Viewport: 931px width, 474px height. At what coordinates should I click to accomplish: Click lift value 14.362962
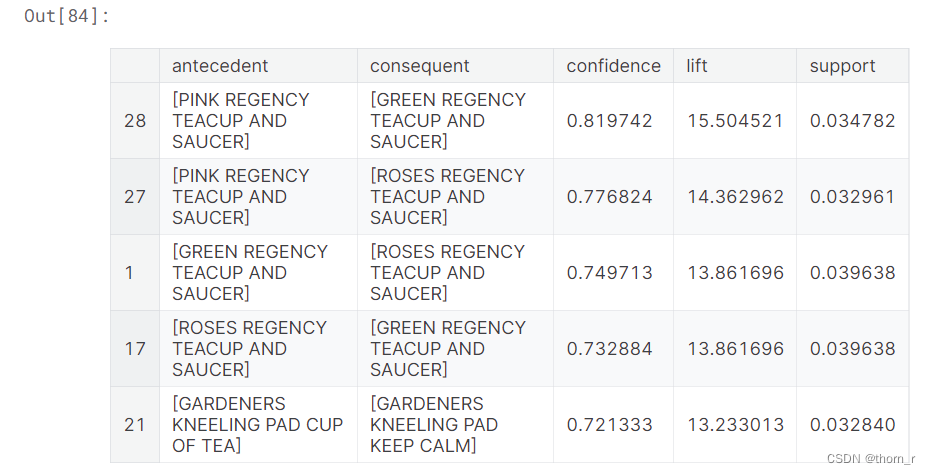click(735, 197)
